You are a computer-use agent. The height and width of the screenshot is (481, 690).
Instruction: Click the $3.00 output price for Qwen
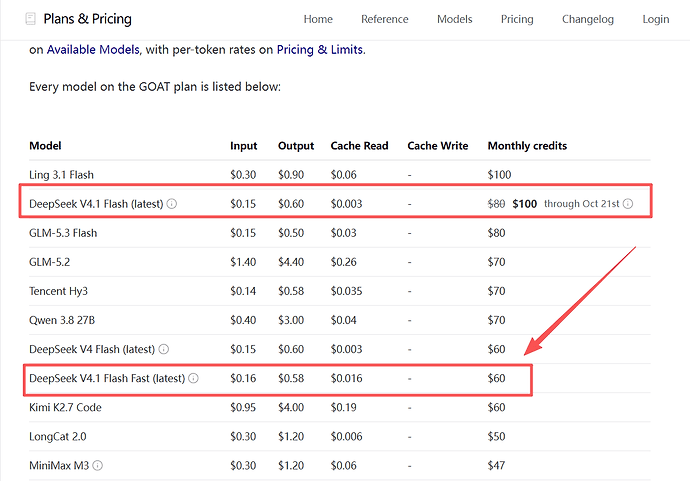pos(291,320)
